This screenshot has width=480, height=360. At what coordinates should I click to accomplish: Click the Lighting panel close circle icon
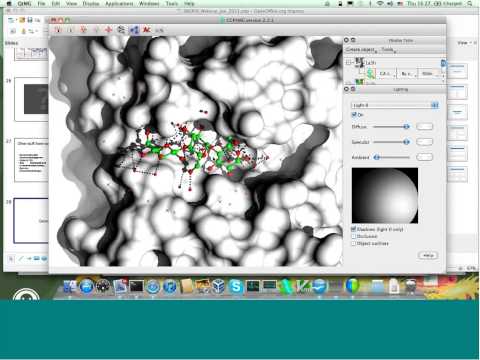[346, 89]
